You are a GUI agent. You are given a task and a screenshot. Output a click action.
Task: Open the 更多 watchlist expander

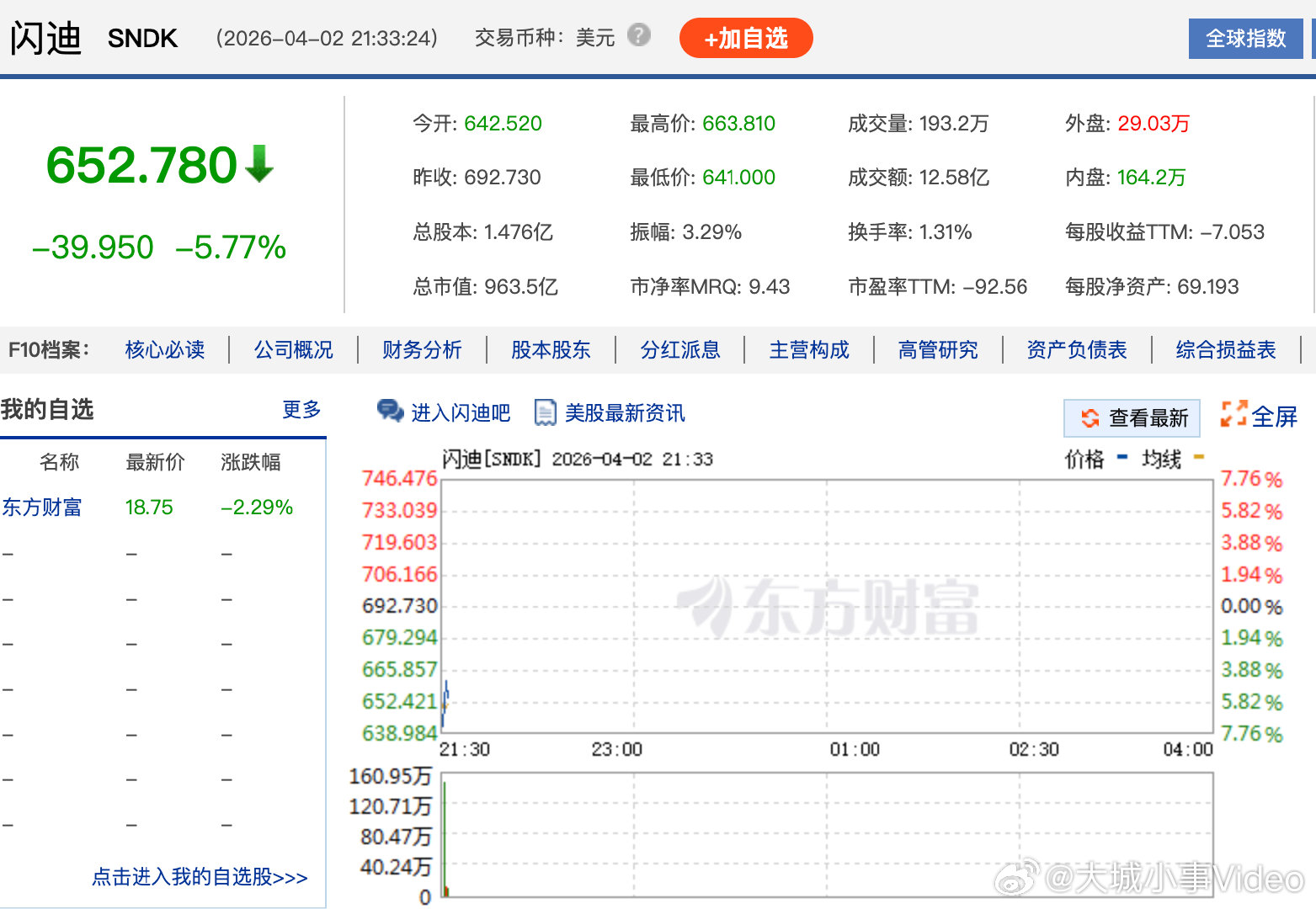tap(301, 410)
